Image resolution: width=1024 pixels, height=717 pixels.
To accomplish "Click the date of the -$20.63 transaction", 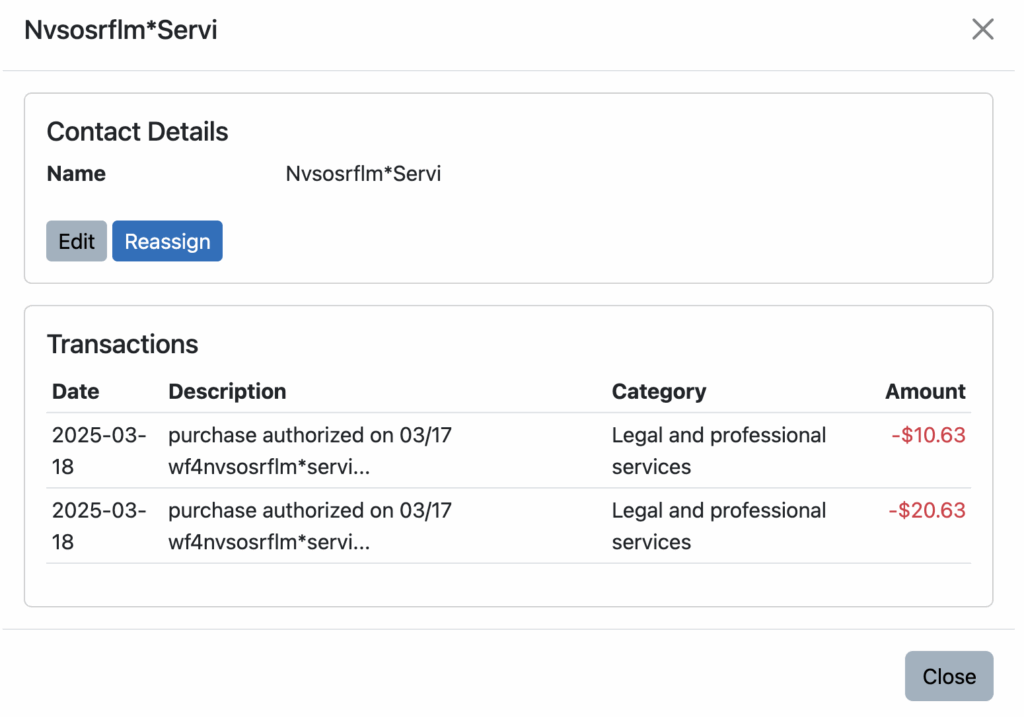I will pyautogui.click(x=98, y=526).
